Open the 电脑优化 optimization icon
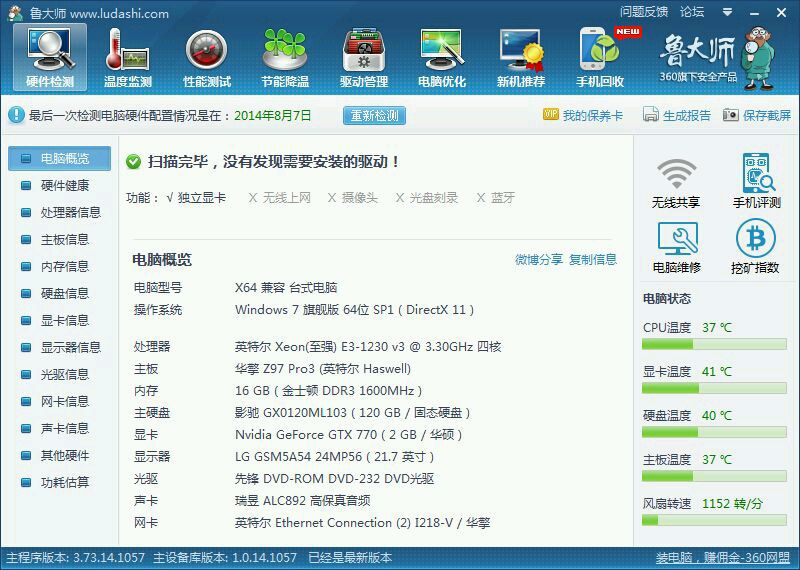This screenshot has height=570, width=800. point(442,58)
